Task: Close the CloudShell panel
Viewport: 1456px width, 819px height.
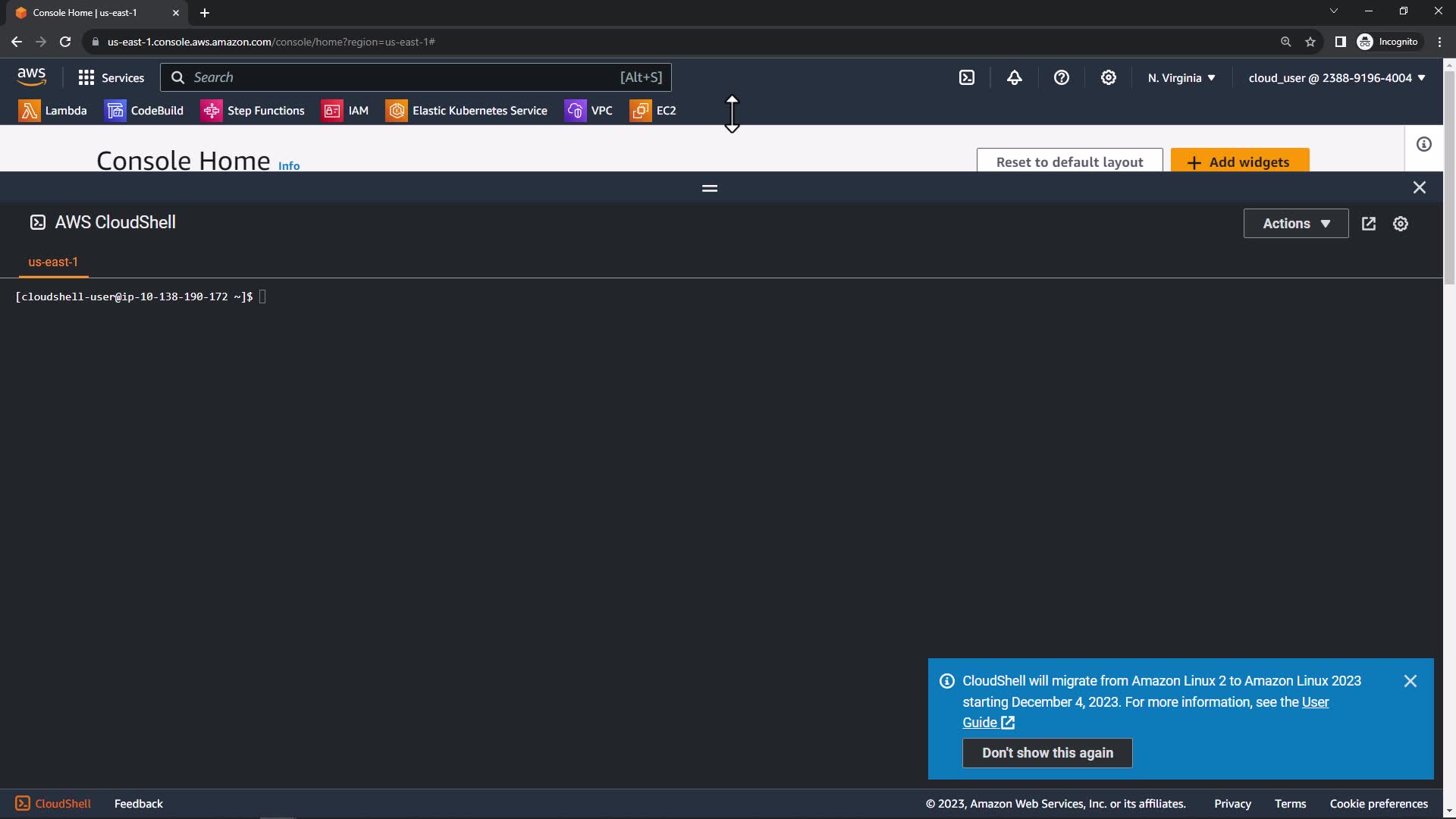Action: (x=1419, y=187)
